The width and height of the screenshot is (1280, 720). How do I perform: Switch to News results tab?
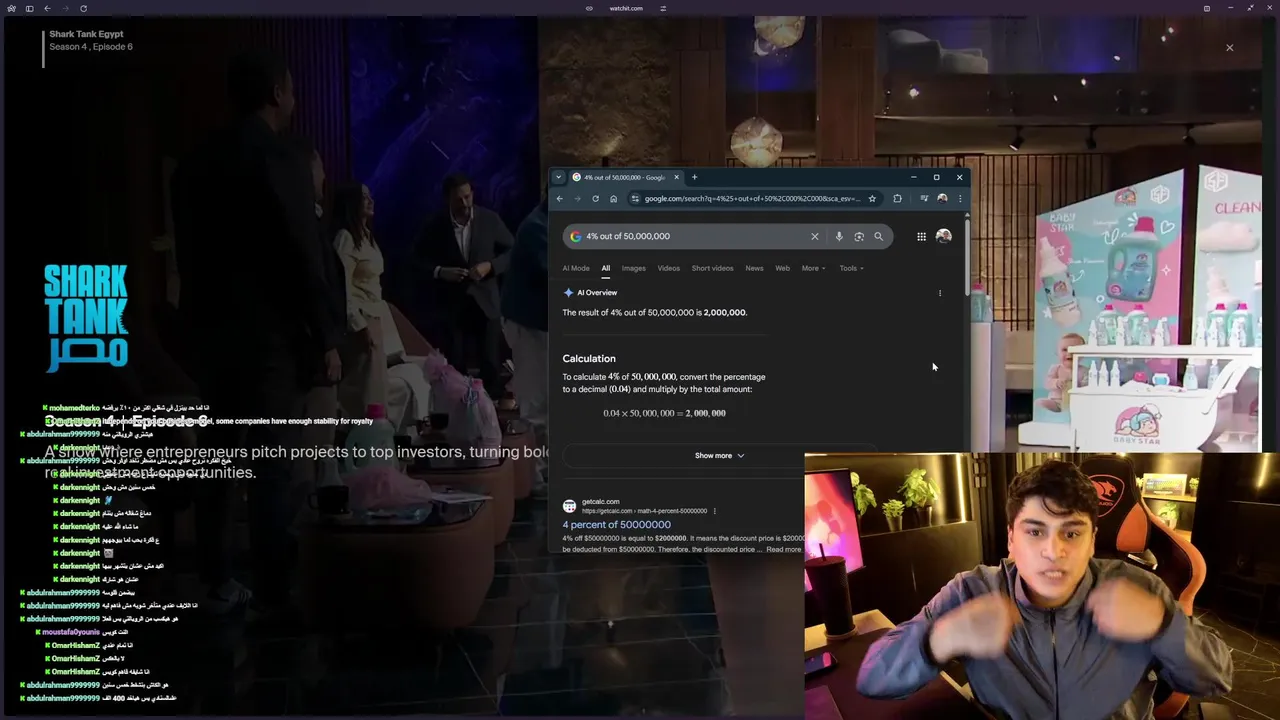(754, 268)
